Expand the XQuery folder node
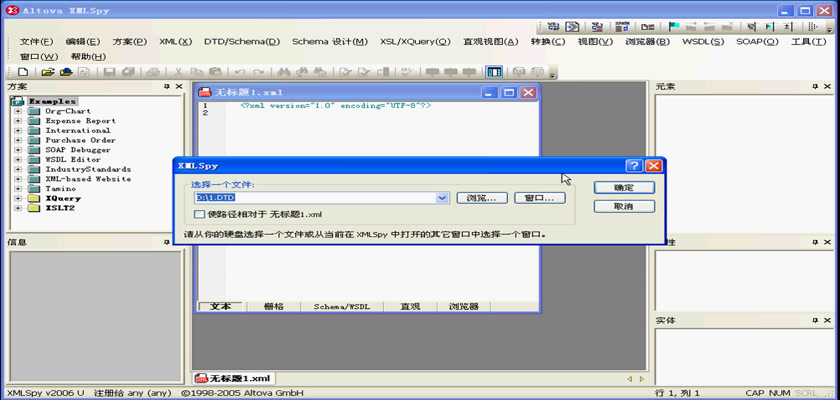Screen dimensions: 840x400 pos(18,198)
